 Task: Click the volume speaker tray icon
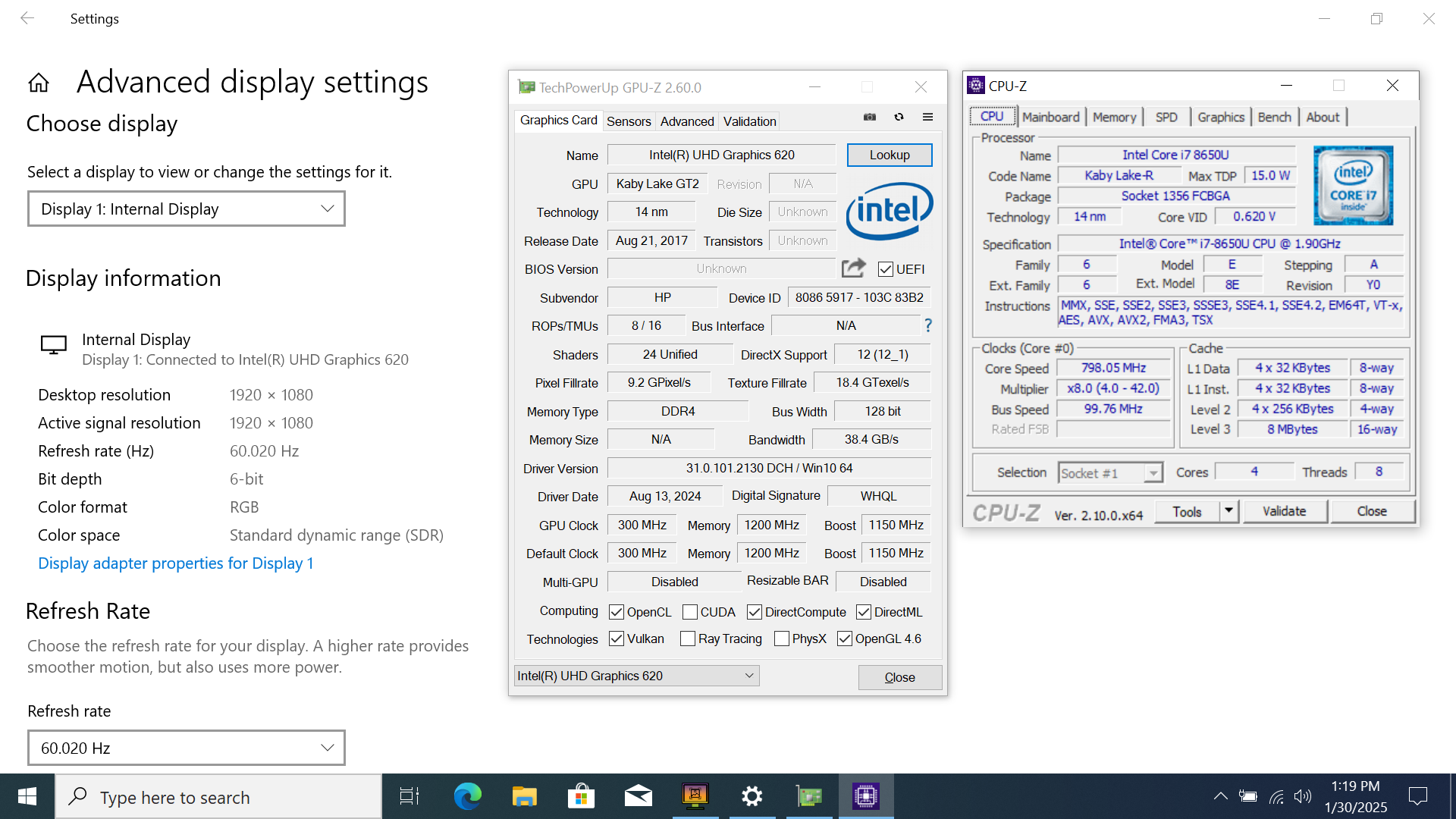[x=1303, y=796]
